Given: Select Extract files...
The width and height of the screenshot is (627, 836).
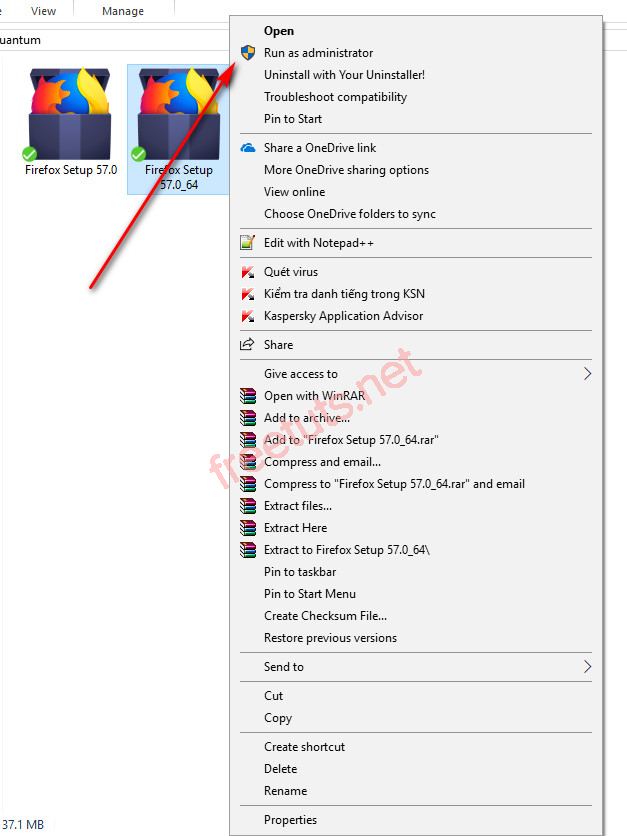Looking at the screenshot, I should [416, 505].
